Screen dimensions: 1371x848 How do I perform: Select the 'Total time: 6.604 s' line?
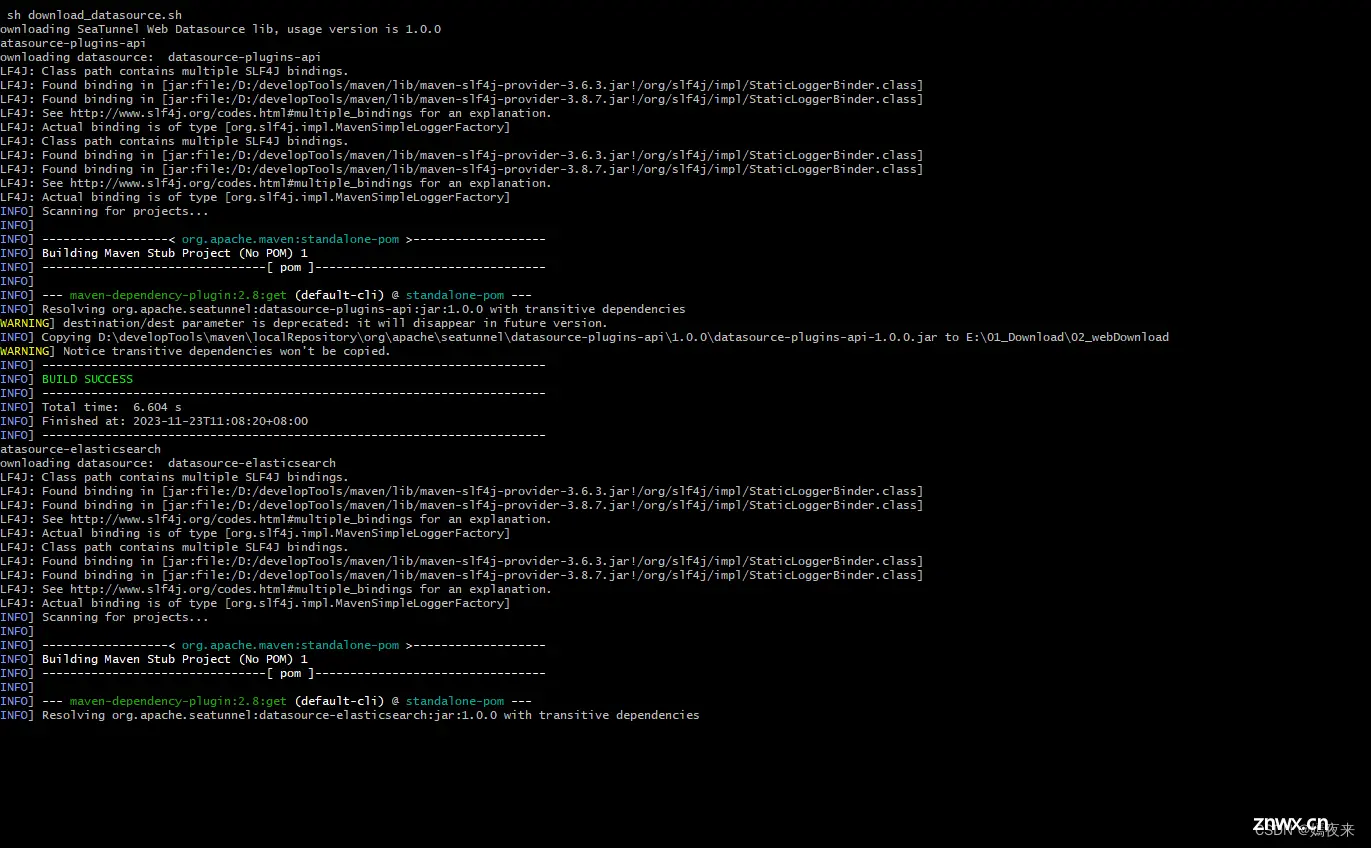(91, 407)
